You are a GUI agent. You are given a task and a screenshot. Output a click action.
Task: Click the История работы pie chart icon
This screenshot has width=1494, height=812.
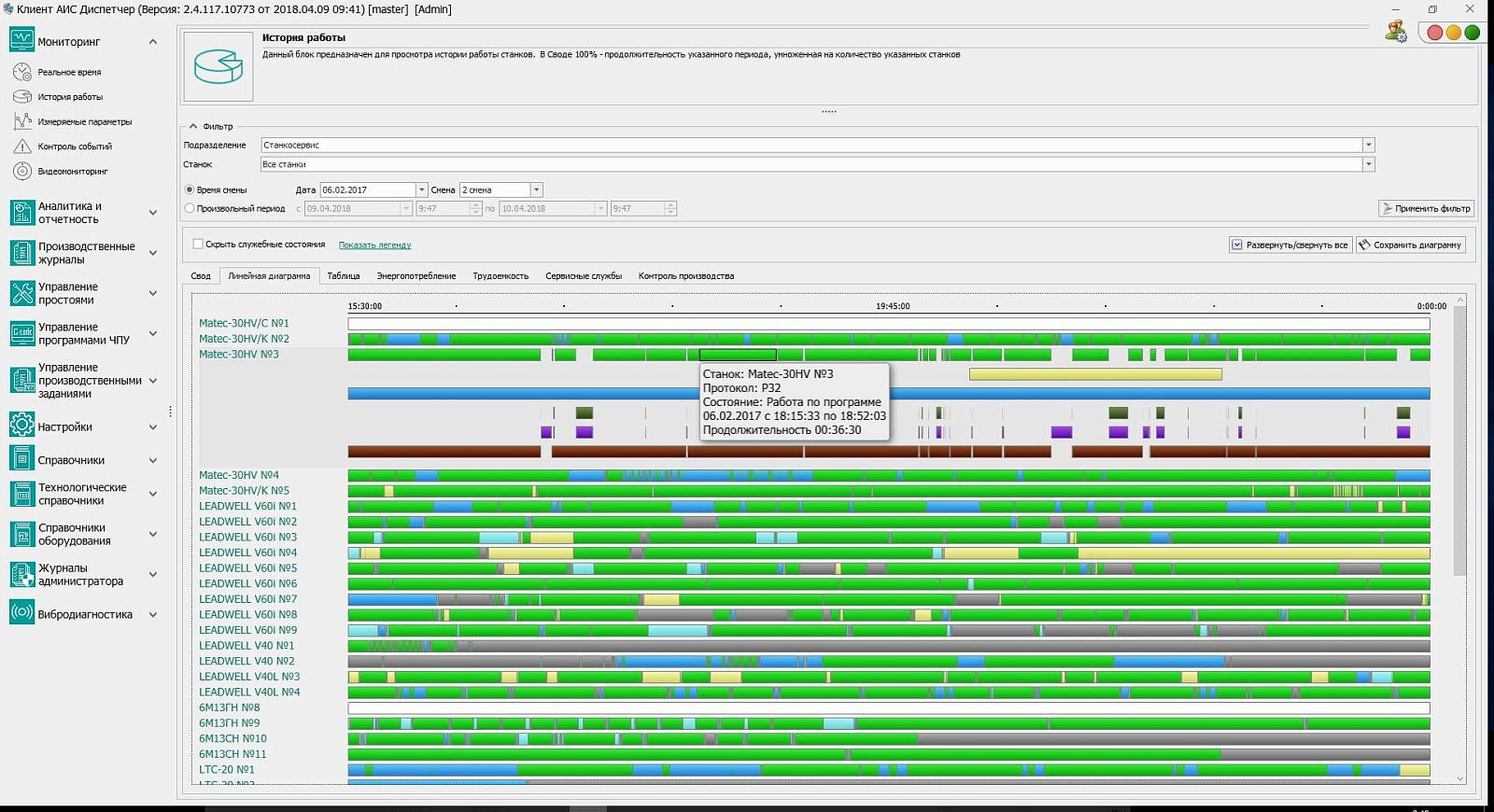[218, 66]
